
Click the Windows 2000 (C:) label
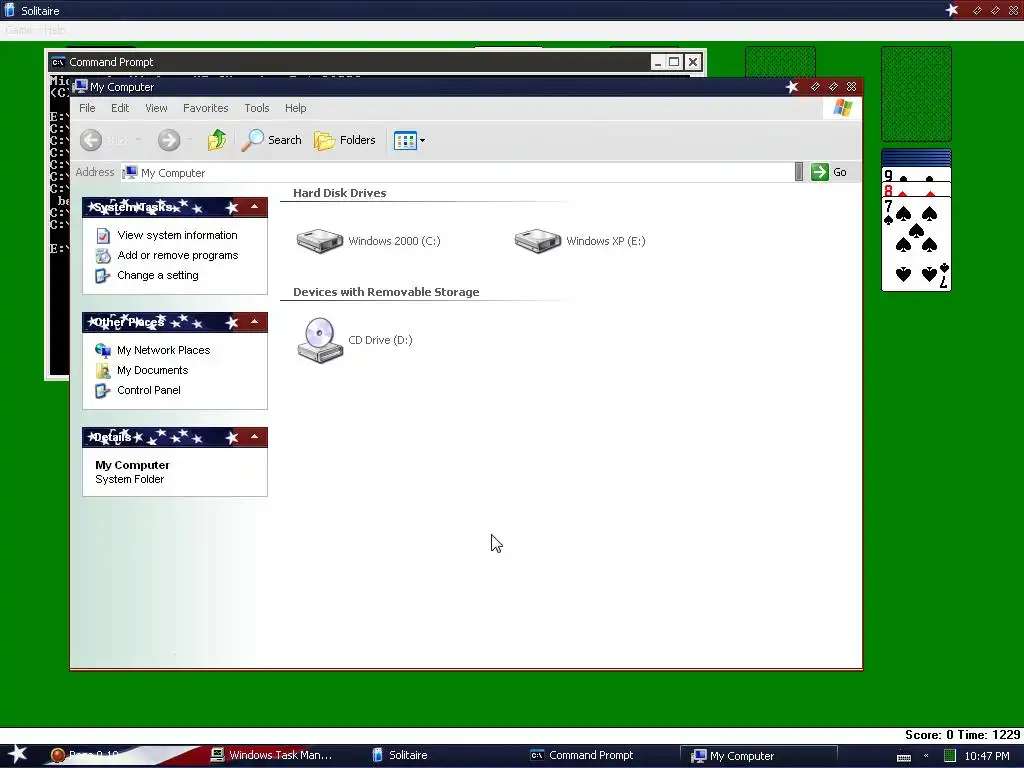pos(394,241)
